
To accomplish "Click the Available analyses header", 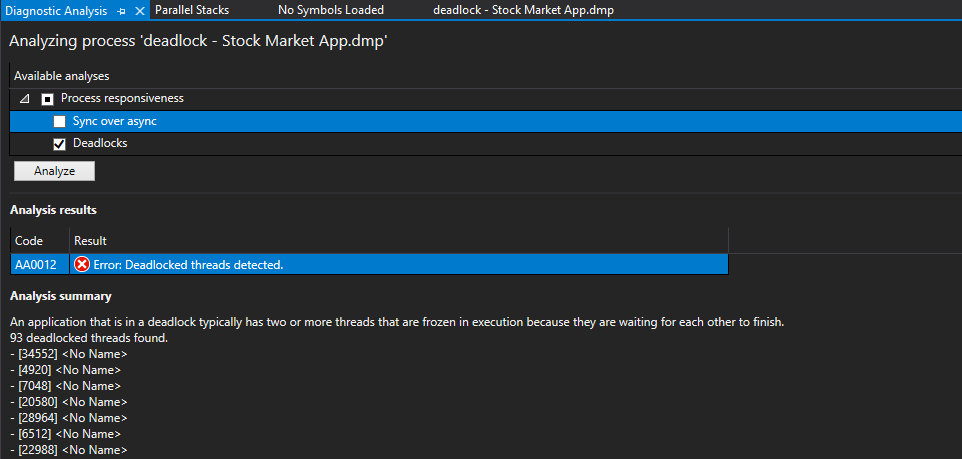I will pyautogui.click(x=61, y=76).
